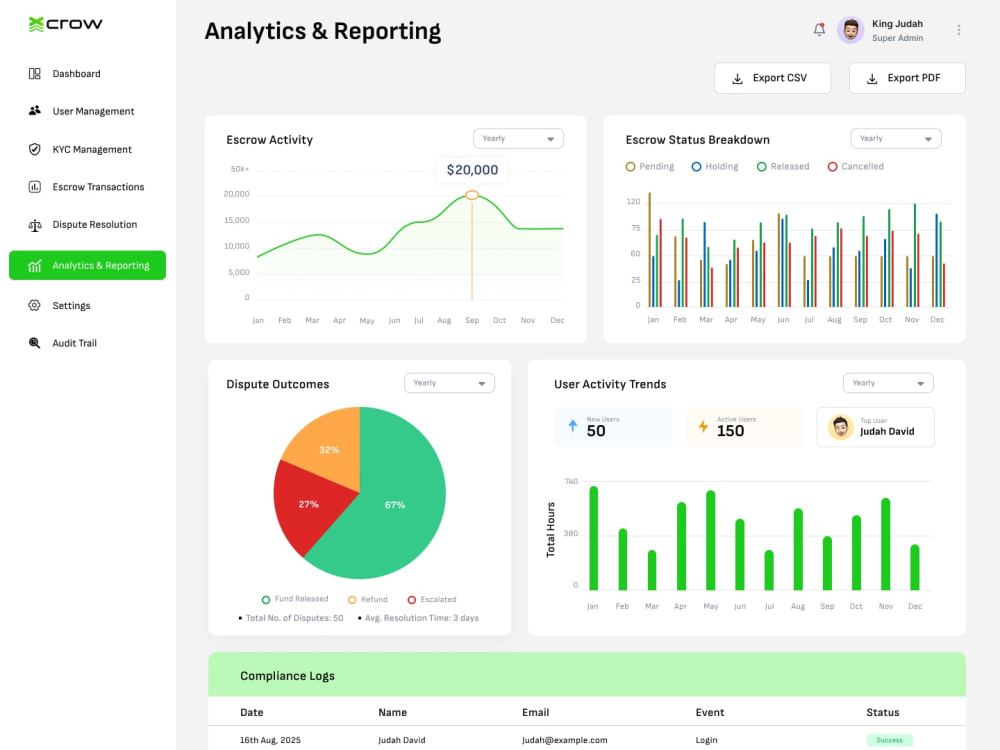Click the May bar in User Activity Trends
This screenshot has width=1000, height=750.
pos(710,540)
